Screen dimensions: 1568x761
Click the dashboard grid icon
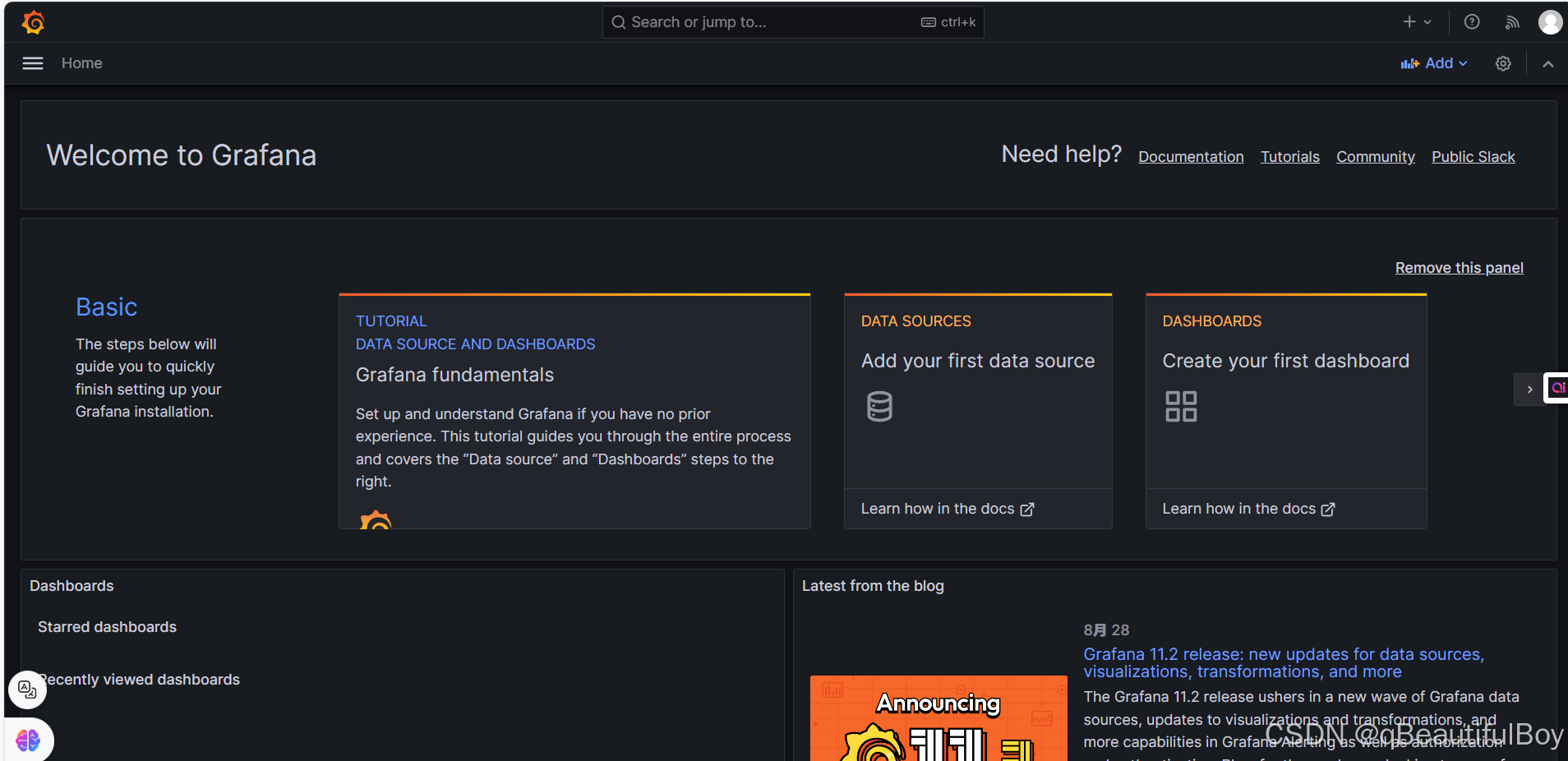pyautogui.click(x=1181, y=406)
